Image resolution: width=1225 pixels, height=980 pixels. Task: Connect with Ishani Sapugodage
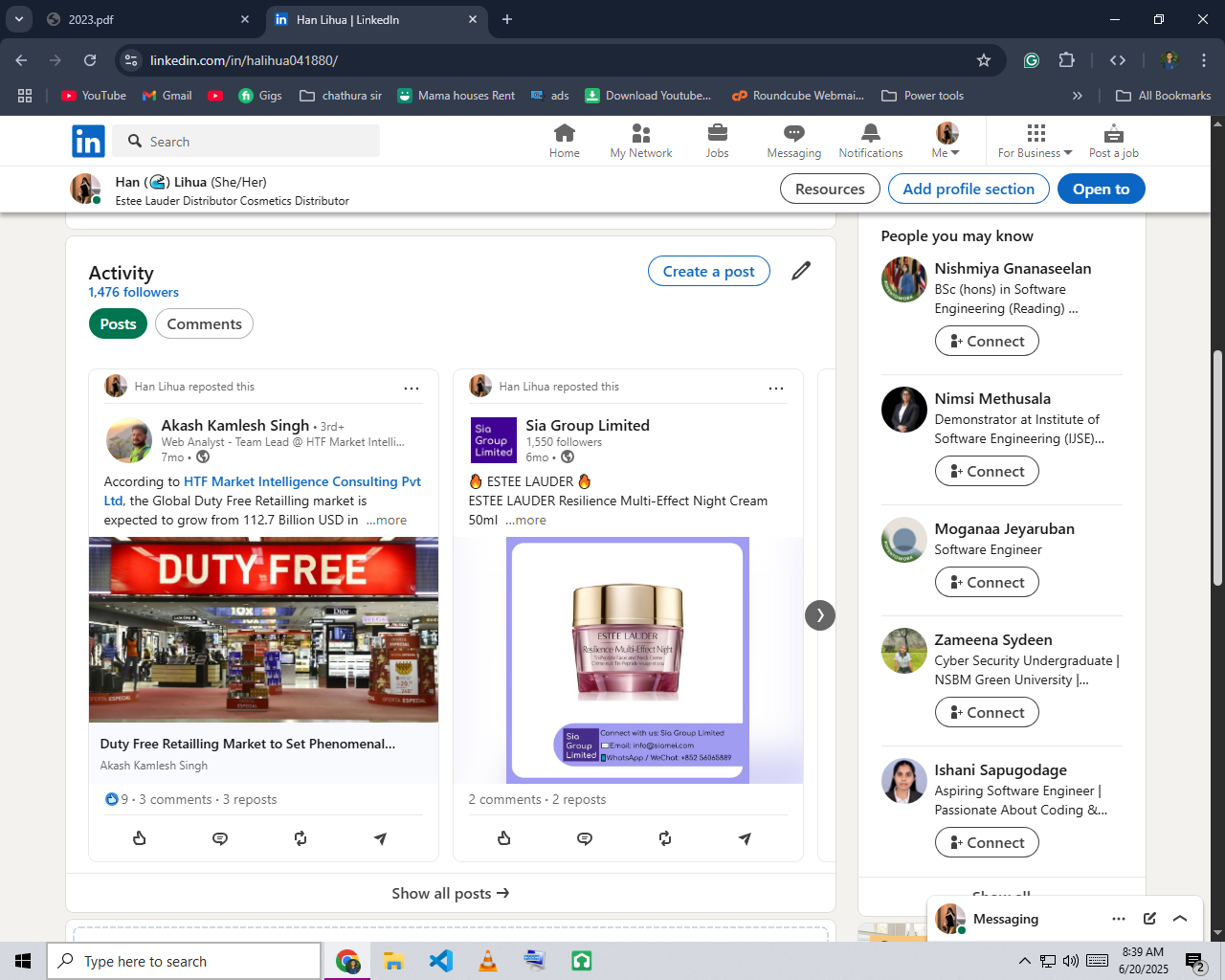click(987, 843)
